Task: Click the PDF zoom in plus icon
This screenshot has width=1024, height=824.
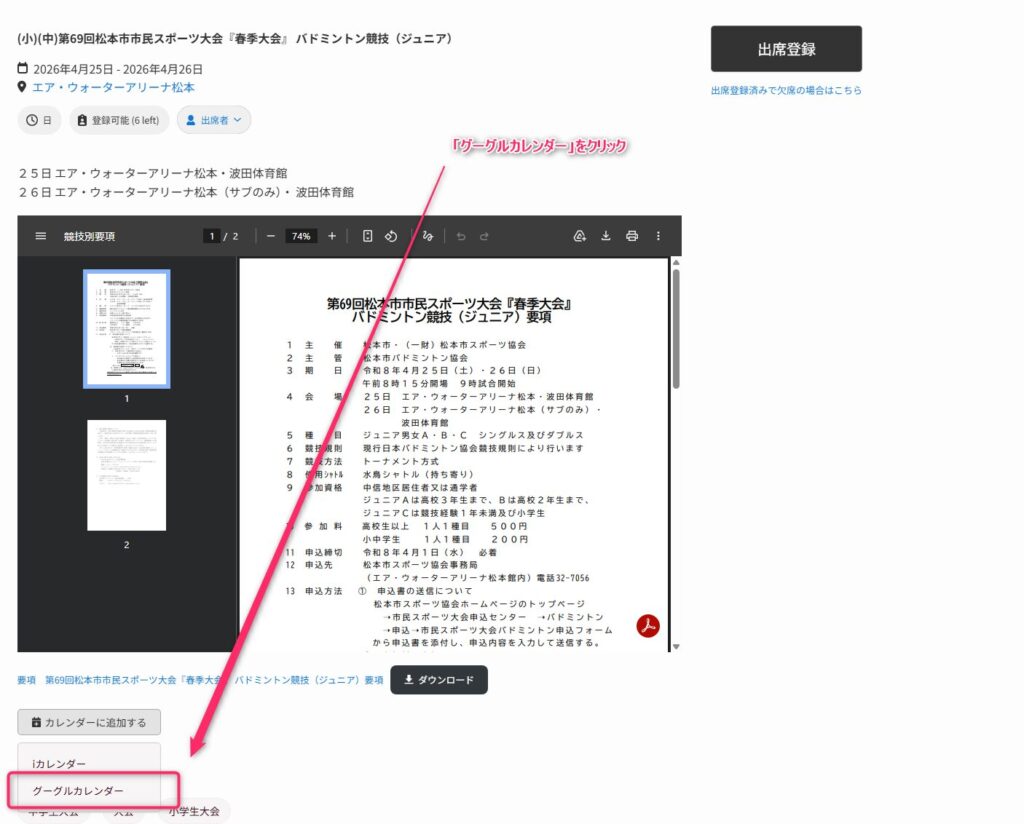Action: point(332,236)
